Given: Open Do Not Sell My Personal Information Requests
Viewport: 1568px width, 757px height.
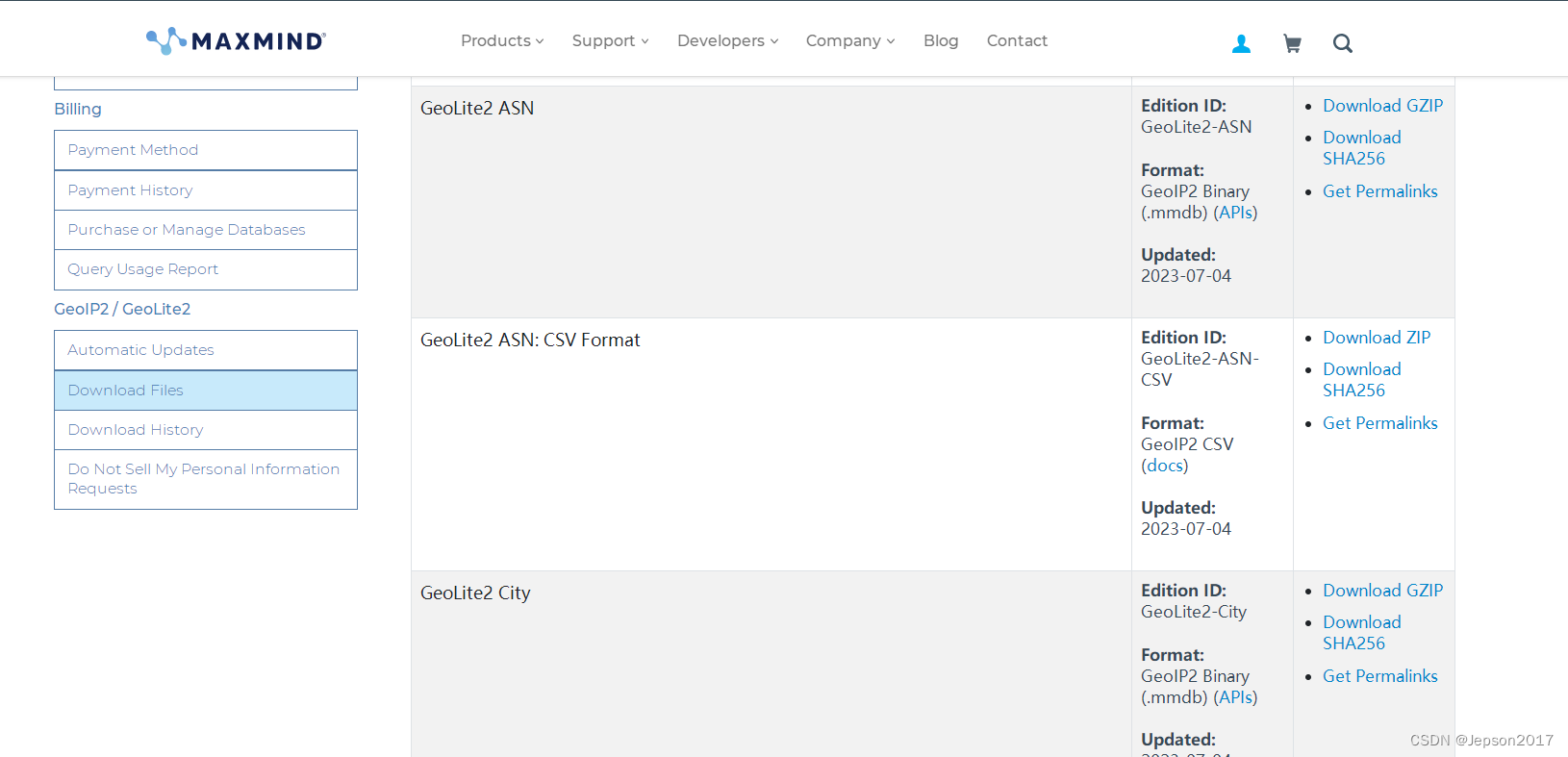Looking at the screenshot, I should coord(206,479).
